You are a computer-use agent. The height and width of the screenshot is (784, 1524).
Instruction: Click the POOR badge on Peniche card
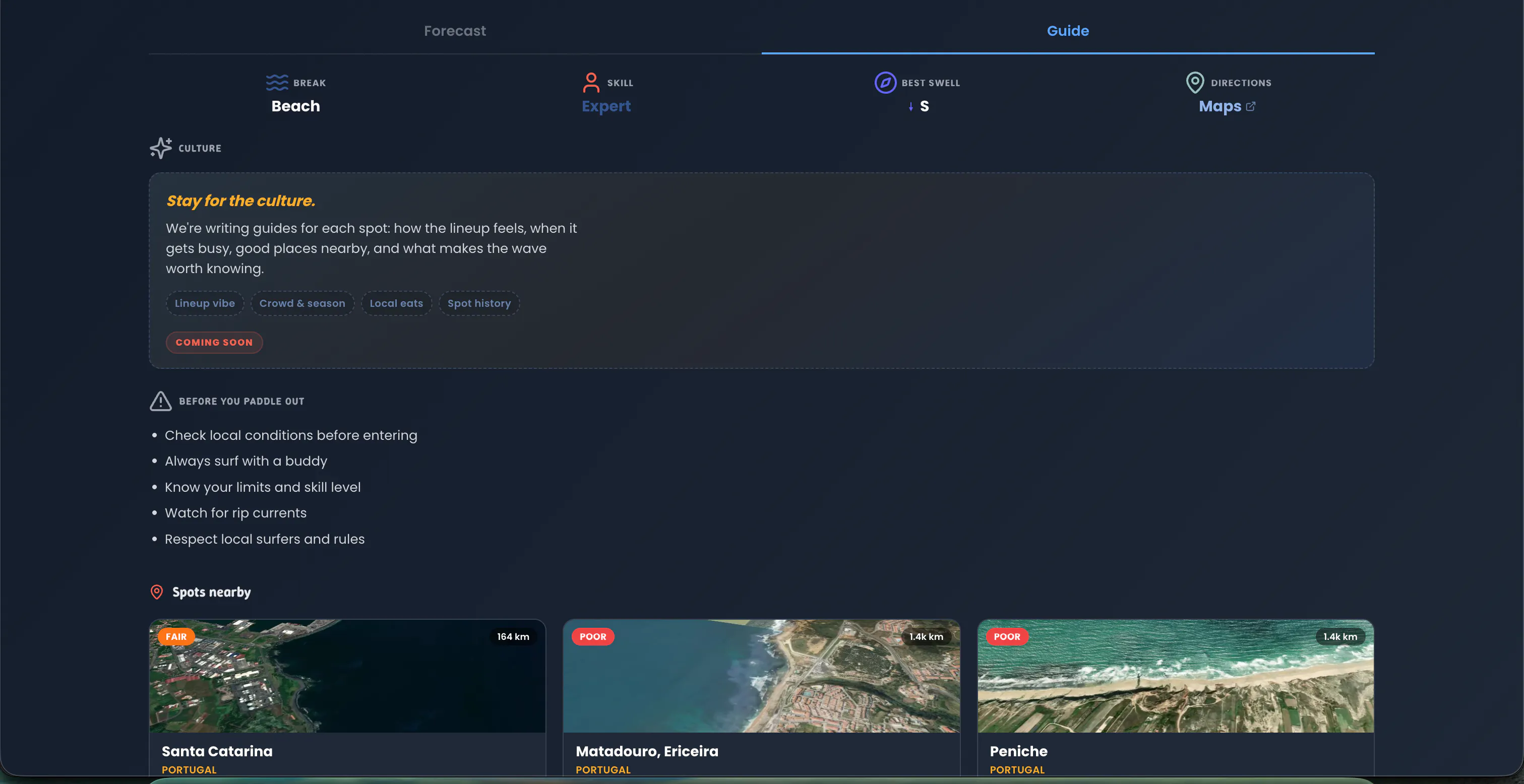[x=1007, y=637]
